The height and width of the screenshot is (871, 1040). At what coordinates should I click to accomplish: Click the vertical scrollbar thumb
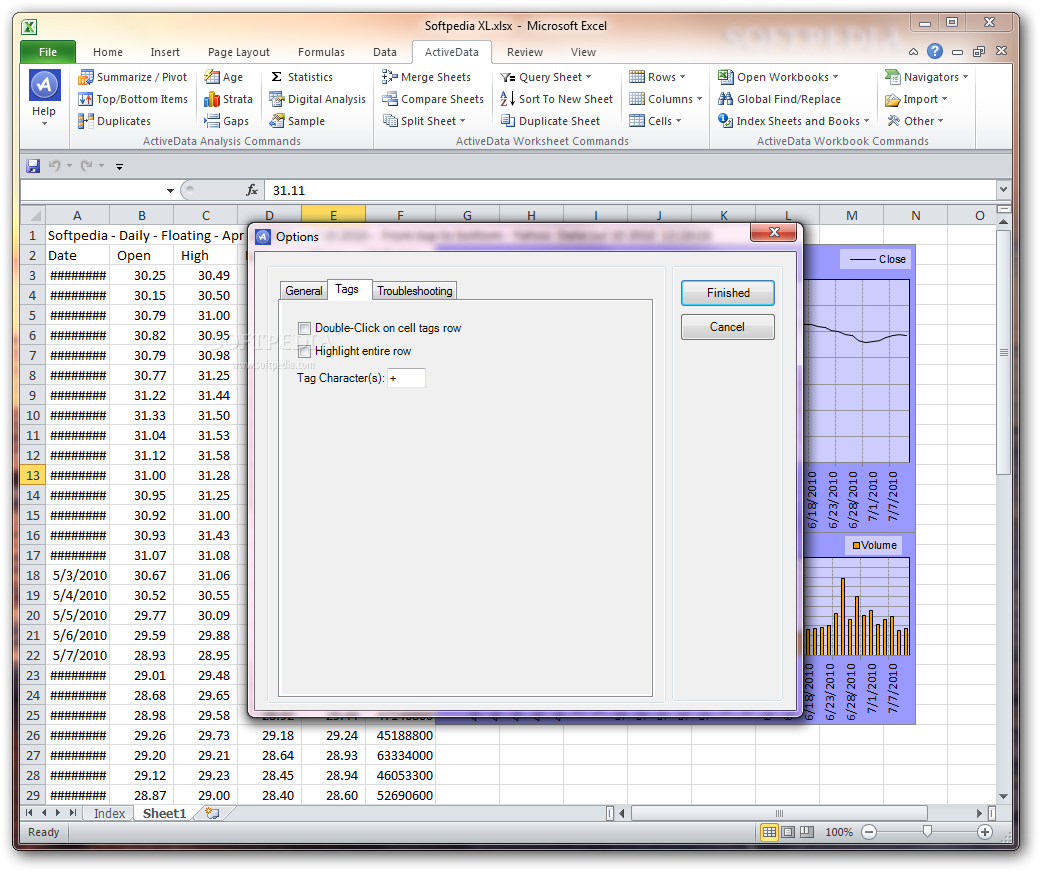[1004, 352]
